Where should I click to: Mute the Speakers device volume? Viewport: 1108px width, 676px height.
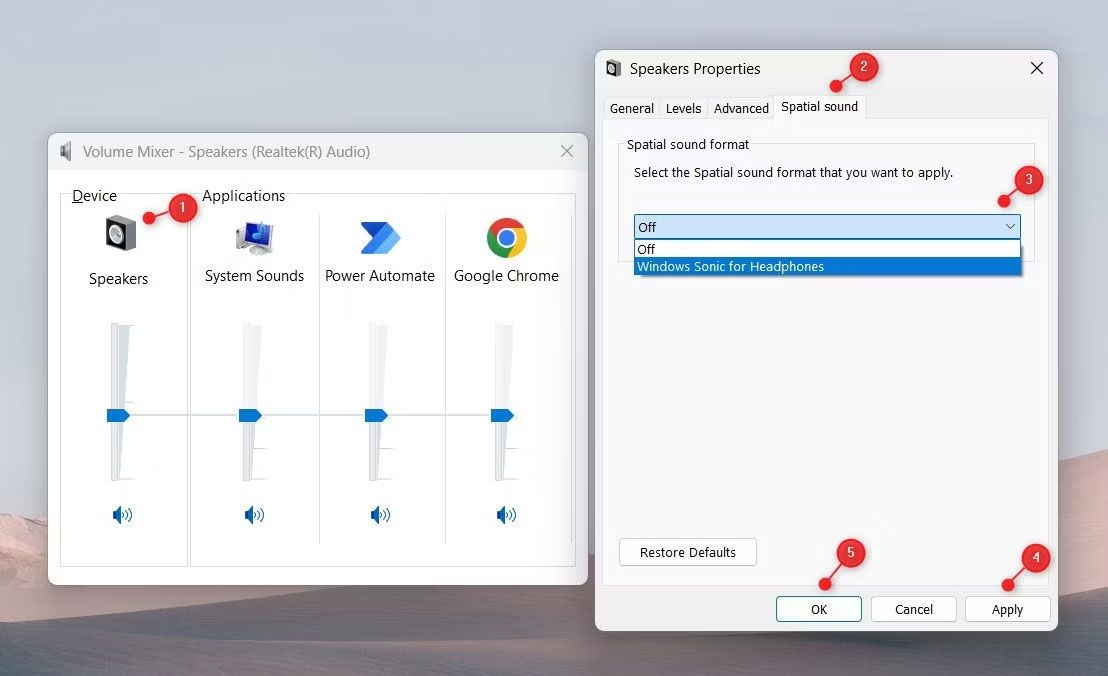122,515
